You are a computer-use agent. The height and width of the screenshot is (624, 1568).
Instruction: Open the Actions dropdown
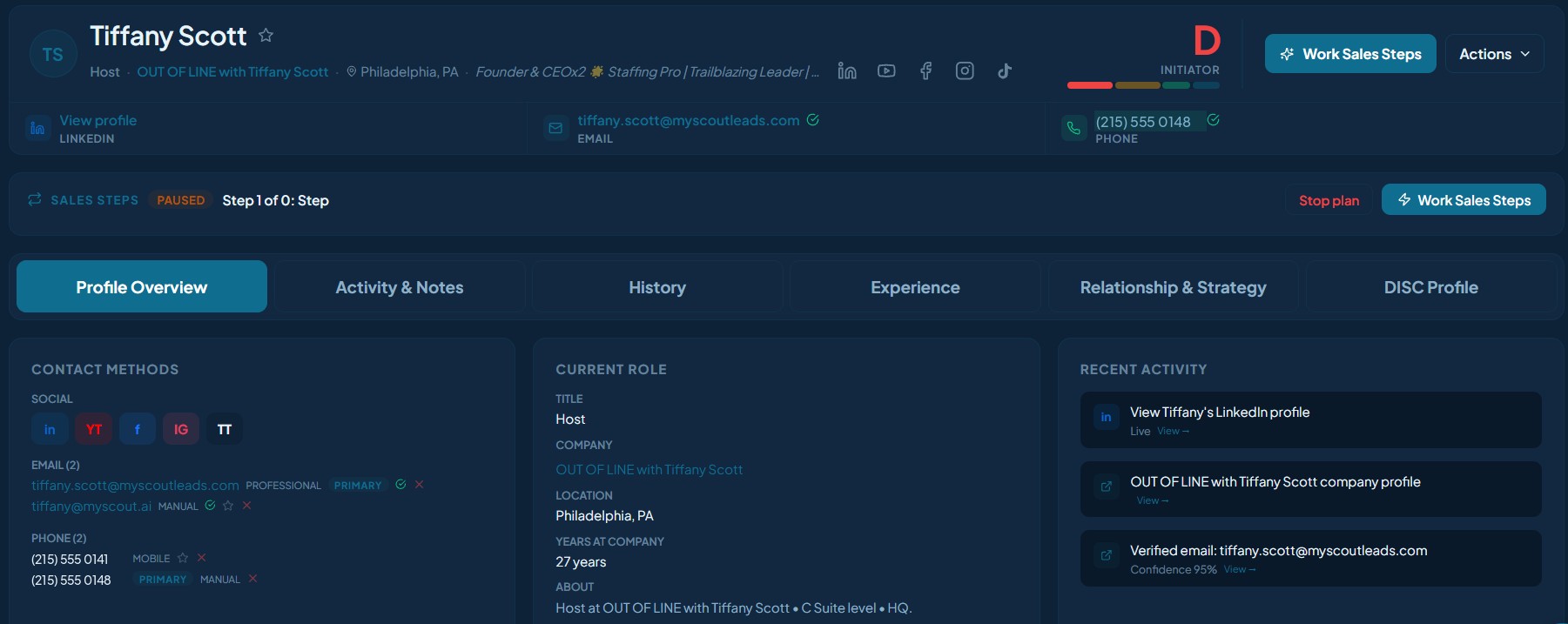pyautogui.click(x=1494, y=54)
